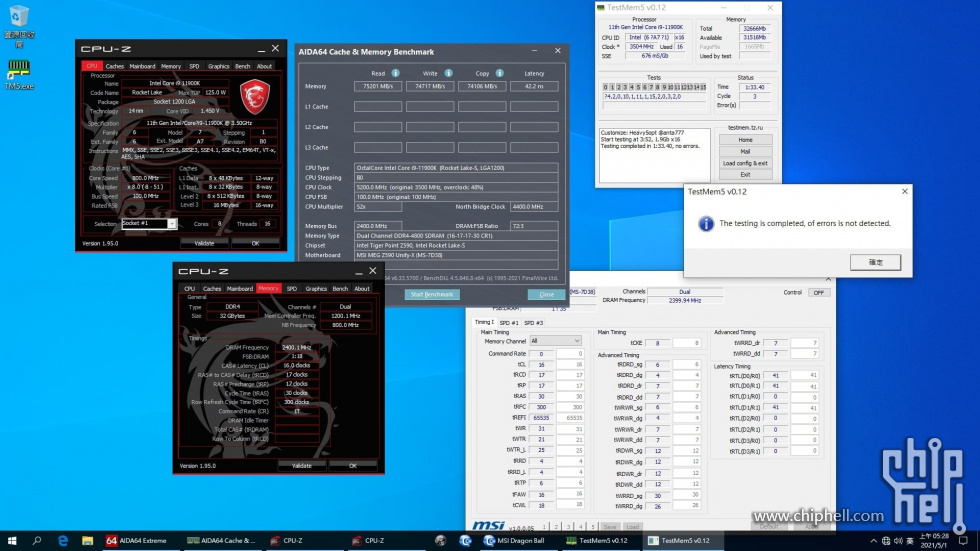Click the Memory Read value 75201 MB/s
The width and height of the screenshot is (980, 551).
[x=378, y=86]
